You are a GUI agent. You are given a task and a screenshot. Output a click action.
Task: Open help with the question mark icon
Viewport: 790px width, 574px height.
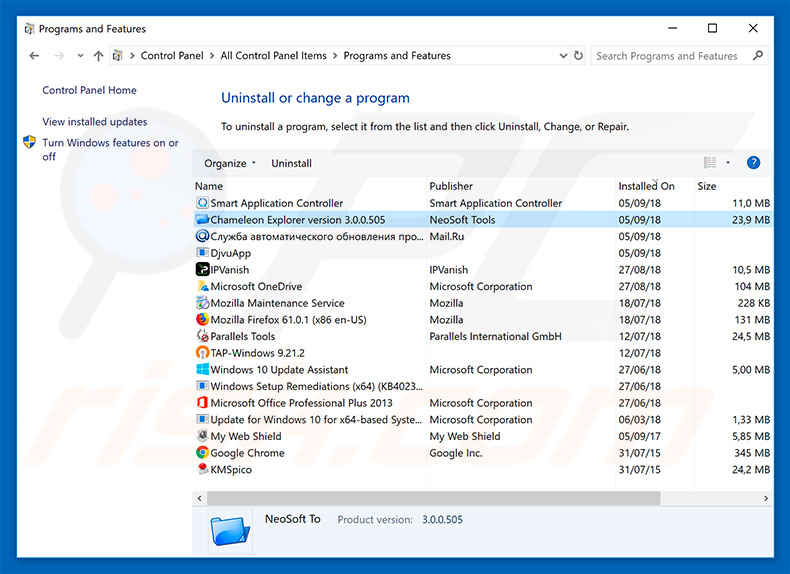click(x=753, y=163)
